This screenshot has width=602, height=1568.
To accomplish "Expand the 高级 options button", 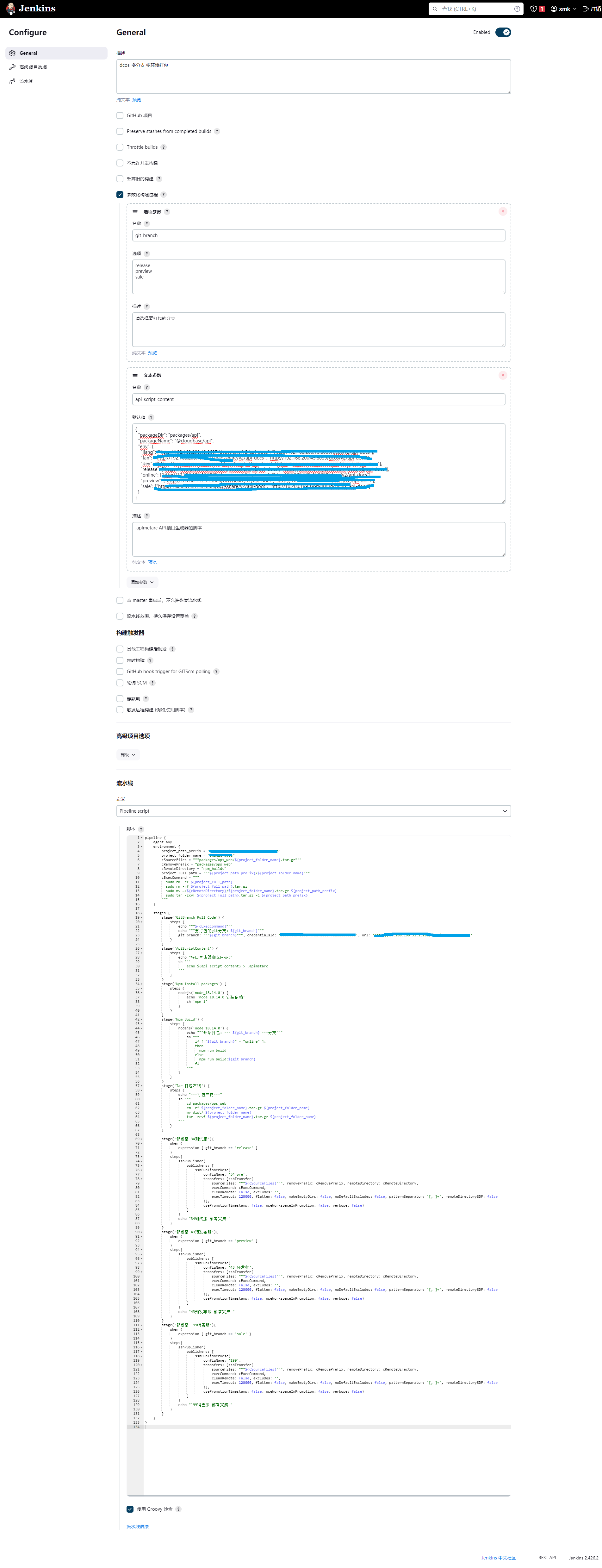I will pos(128,755).
